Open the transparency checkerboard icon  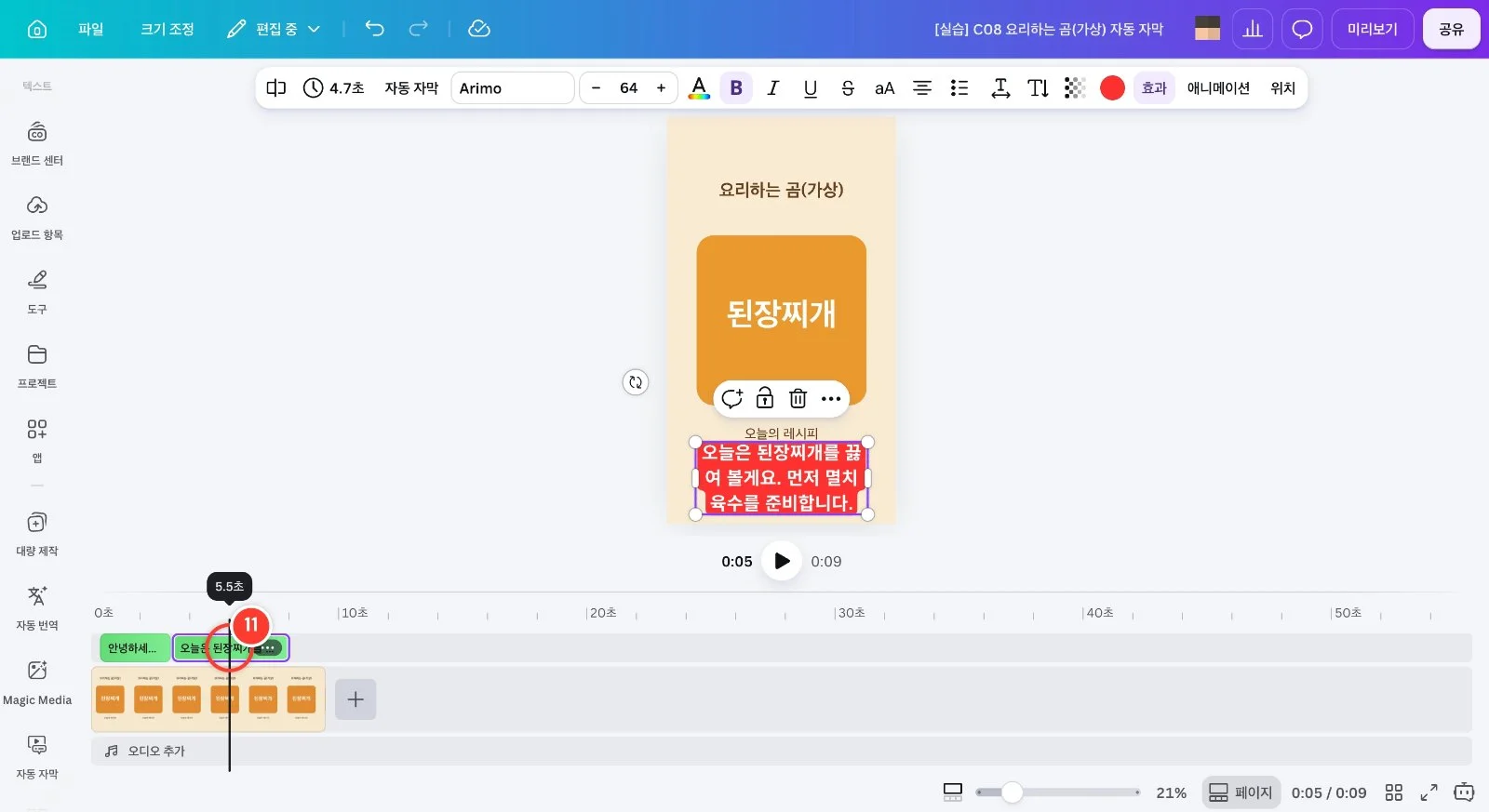pos(1075,87)
